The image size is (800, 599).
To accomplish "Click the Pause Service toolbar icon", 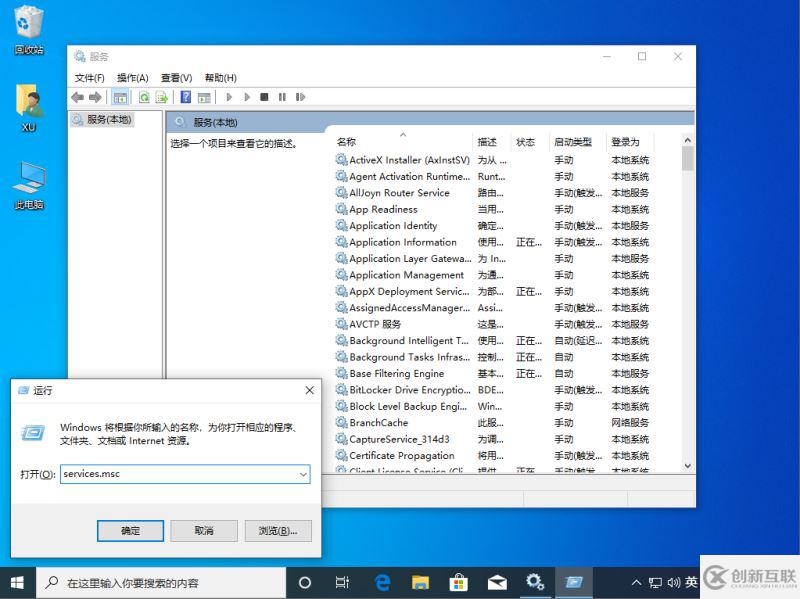I will (282, 97).
